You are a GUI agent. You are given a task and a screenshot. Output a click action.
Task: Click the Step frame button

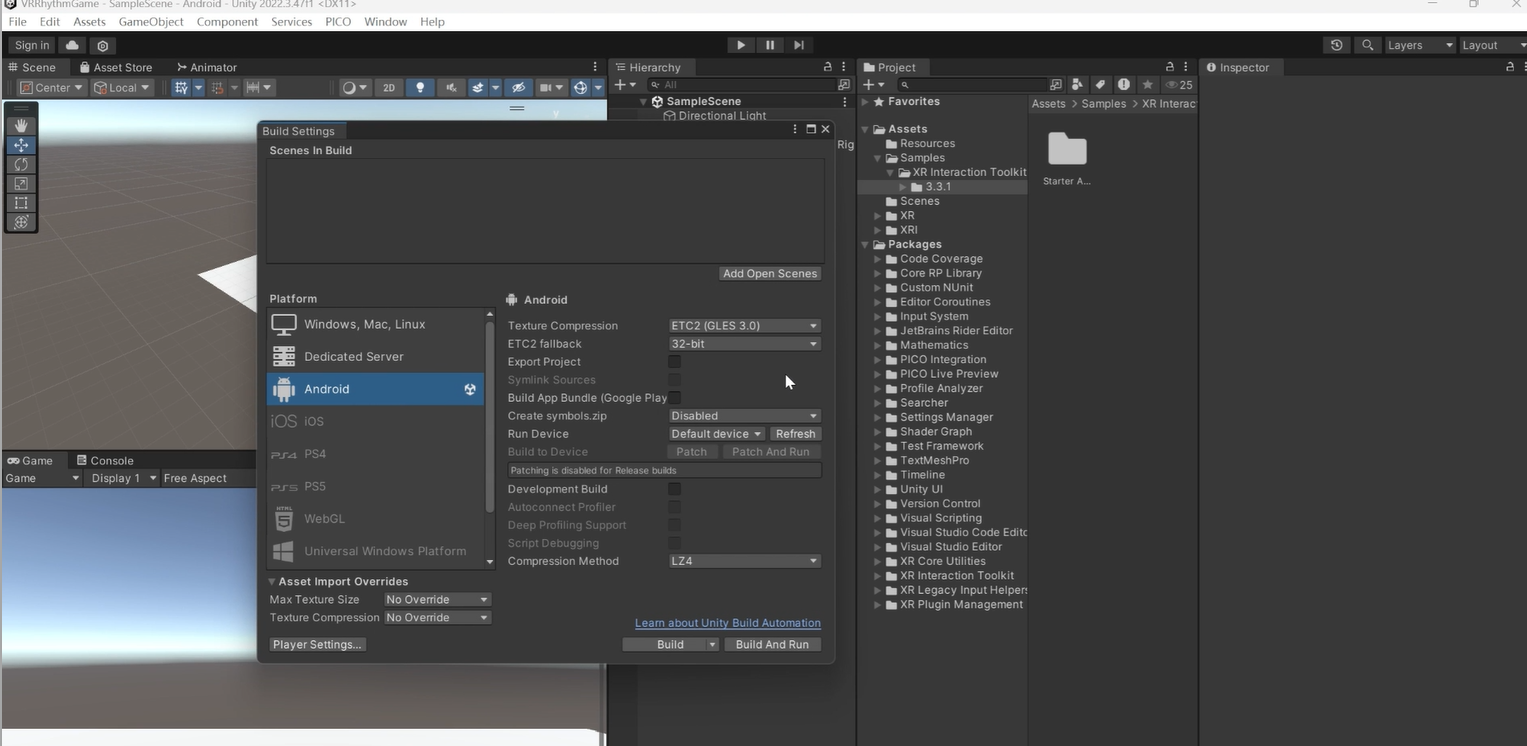point(799,45)
